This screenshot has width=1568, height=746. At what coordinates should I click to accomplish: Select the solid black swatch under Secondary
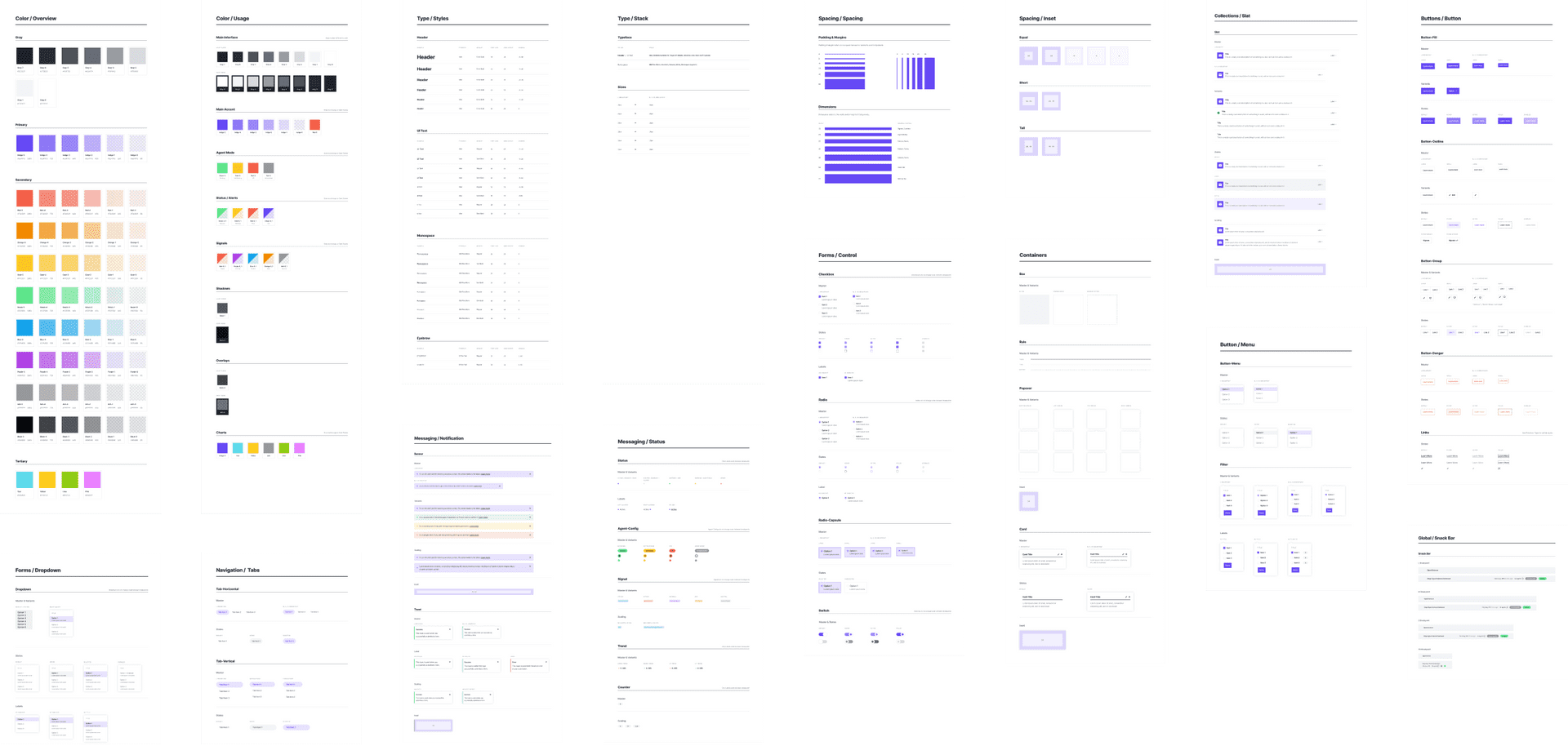pos(24,424)
